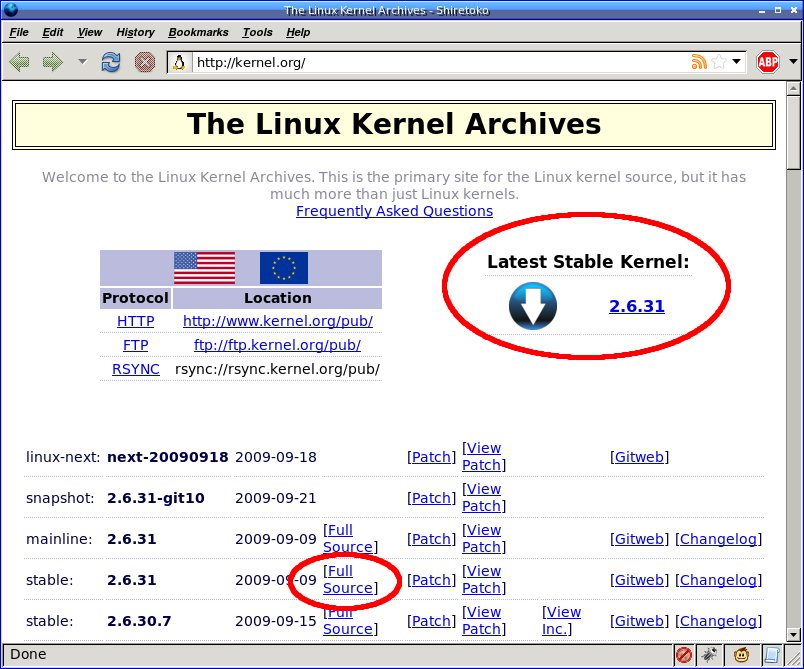
Task: Subscribe via RSS feed icon in address bar
Action: tap(699, 62)
